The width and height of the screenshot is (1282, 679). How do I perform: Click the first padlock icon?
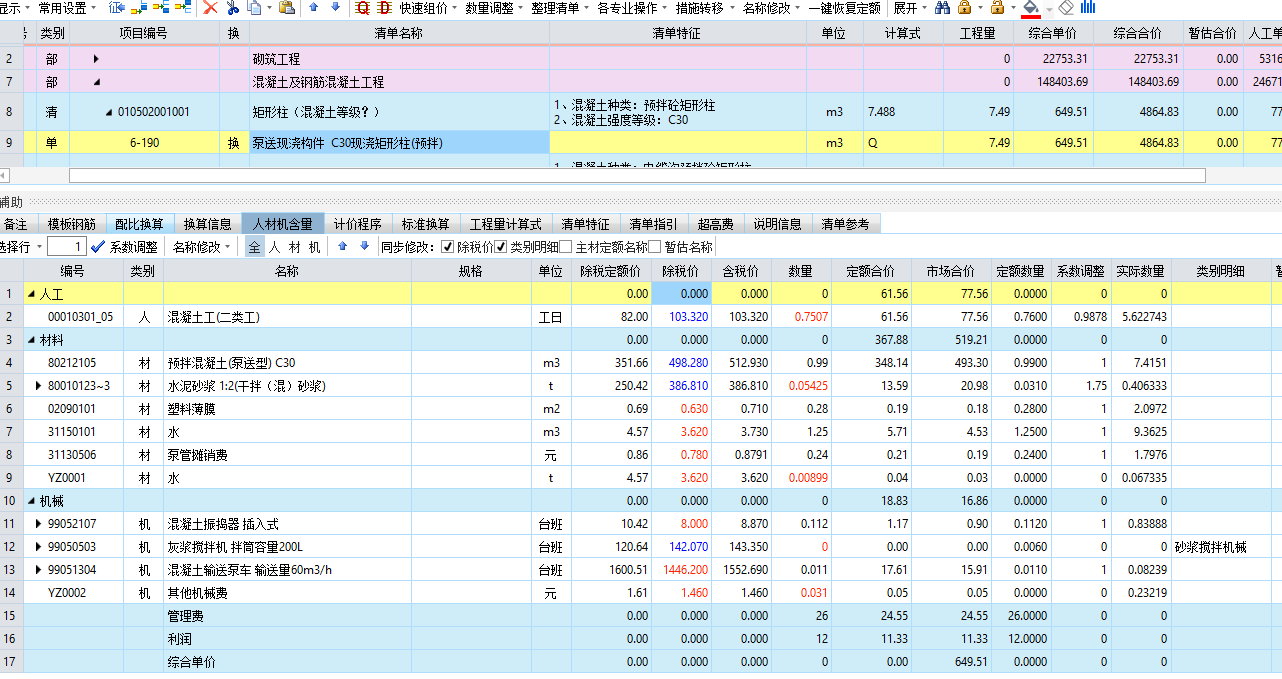point(964,8)
